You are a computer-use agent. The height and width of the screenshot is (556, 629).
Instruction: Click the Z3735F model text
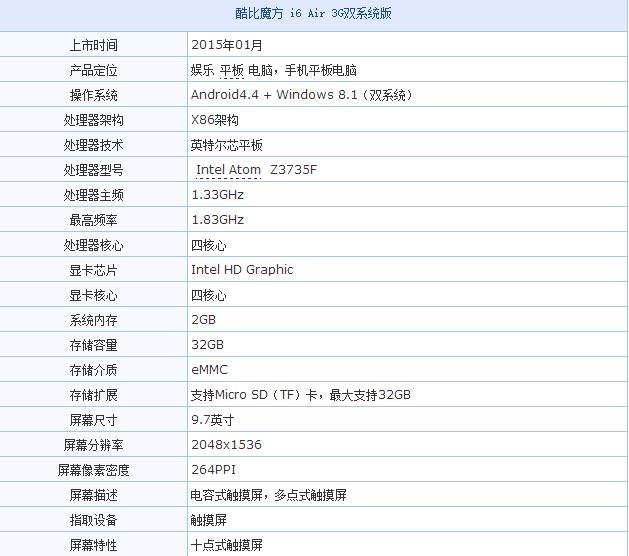point(294,170)
